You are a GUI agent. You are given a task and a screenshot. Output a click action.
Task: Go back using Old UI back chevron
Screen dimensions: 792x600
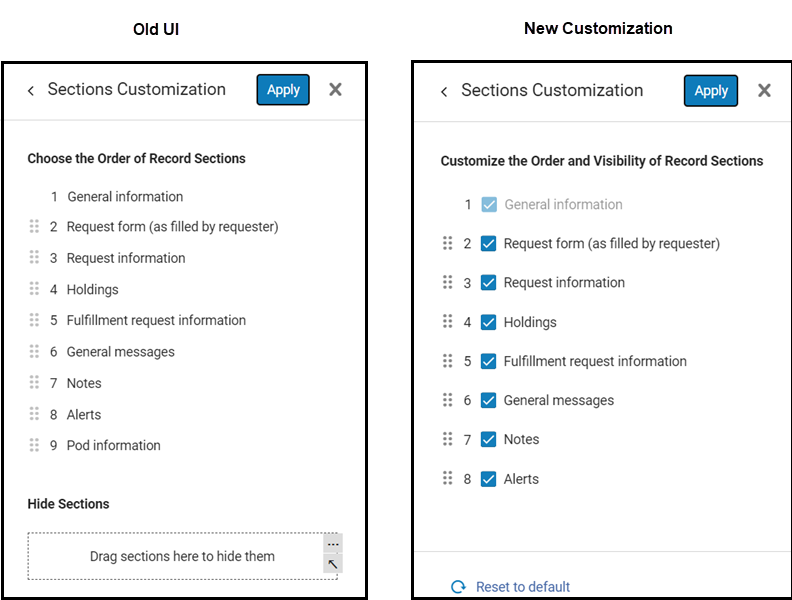pos(31,91)
